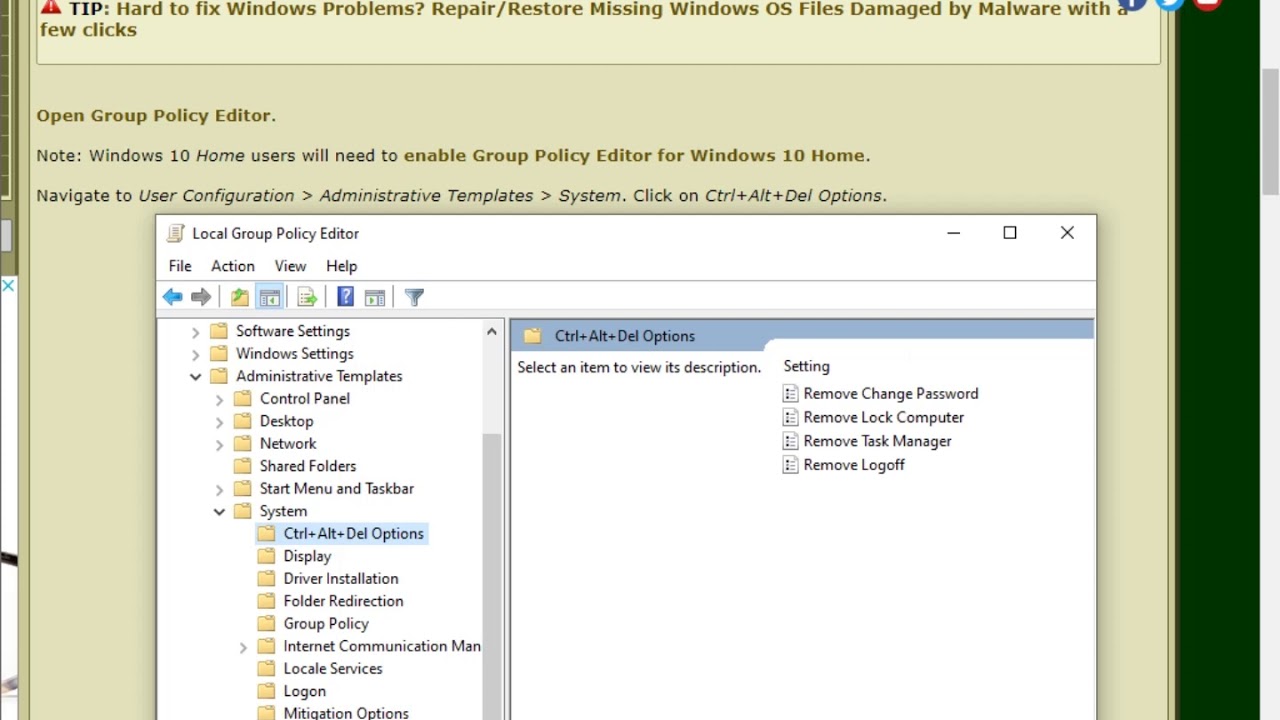Maximize the Local Group Policy Editor window
Screen dimensions: 1280x720
(x=1010, y=233)
